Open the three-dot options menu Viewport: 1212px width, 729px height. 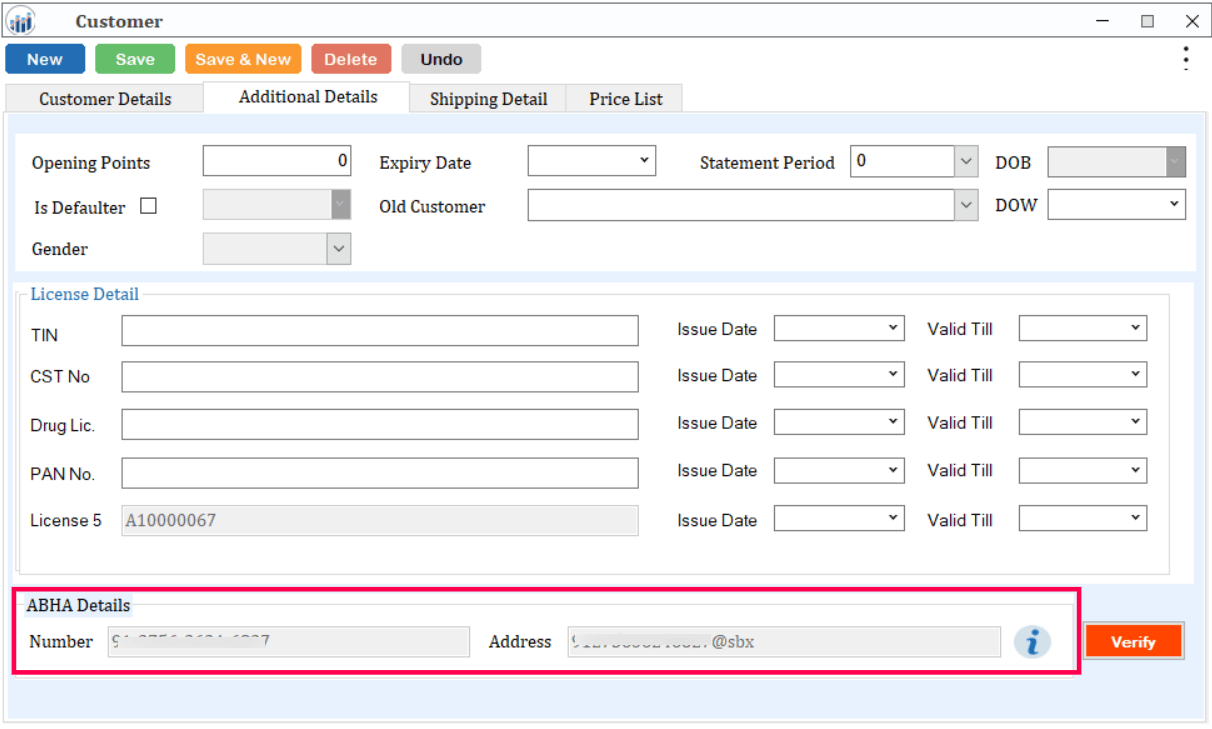(1186, 59)
